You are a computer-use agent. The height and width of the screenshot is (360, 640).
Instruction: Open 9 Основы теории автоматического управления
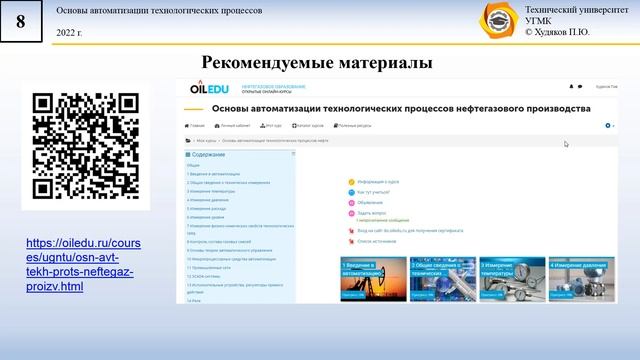229,250
